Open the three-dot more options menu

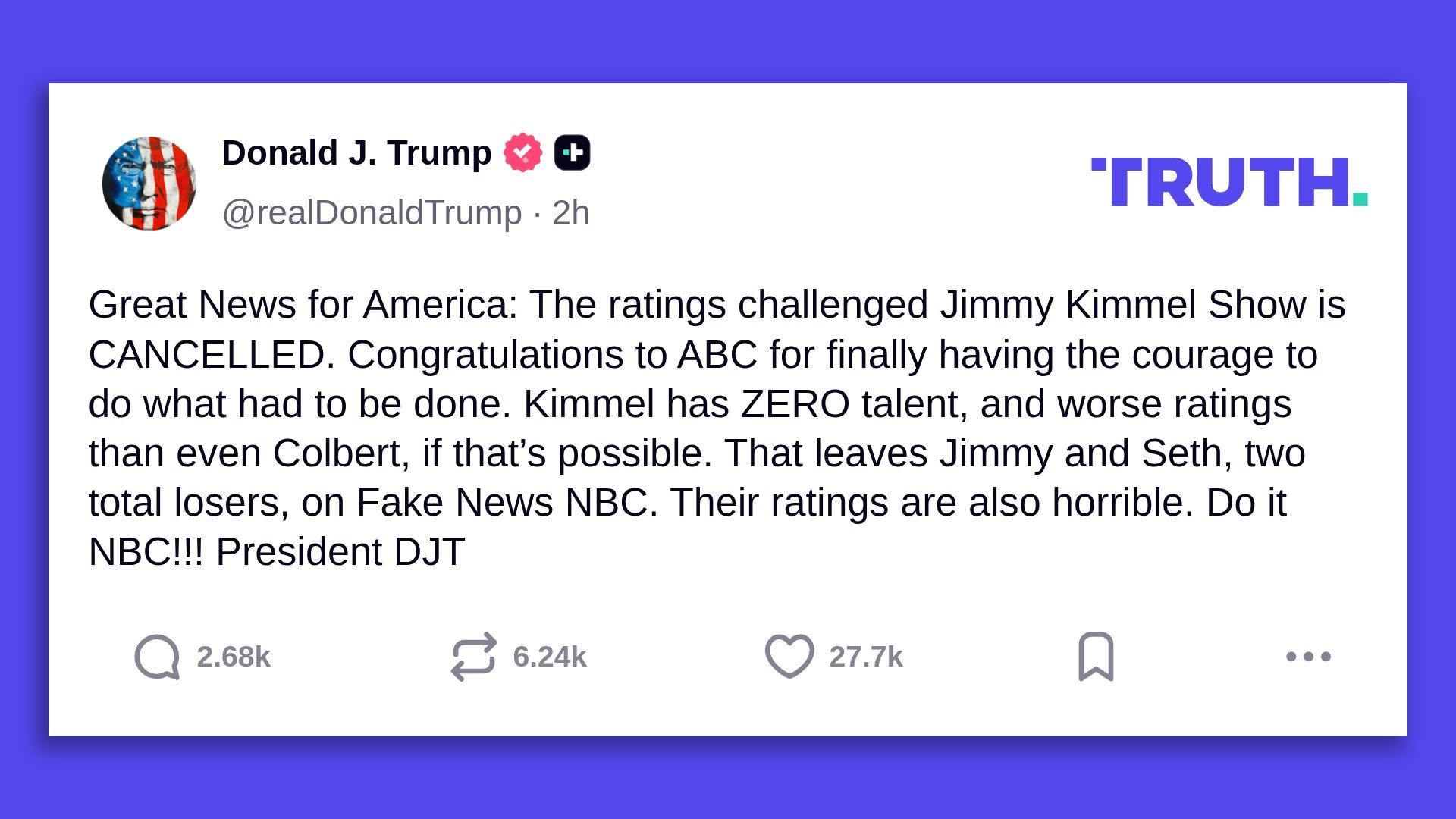pyautogui.click(x=1306, y=657)
